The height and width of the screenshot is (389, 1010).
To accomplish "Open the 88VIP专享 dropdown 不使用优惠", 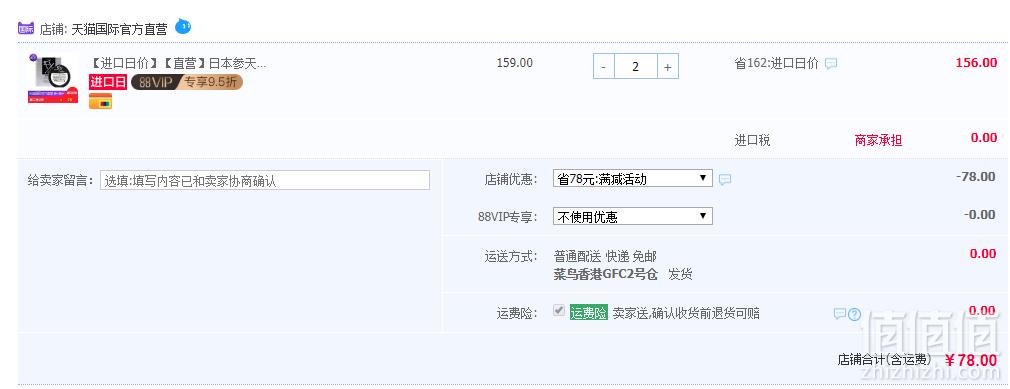I will 633,216.
